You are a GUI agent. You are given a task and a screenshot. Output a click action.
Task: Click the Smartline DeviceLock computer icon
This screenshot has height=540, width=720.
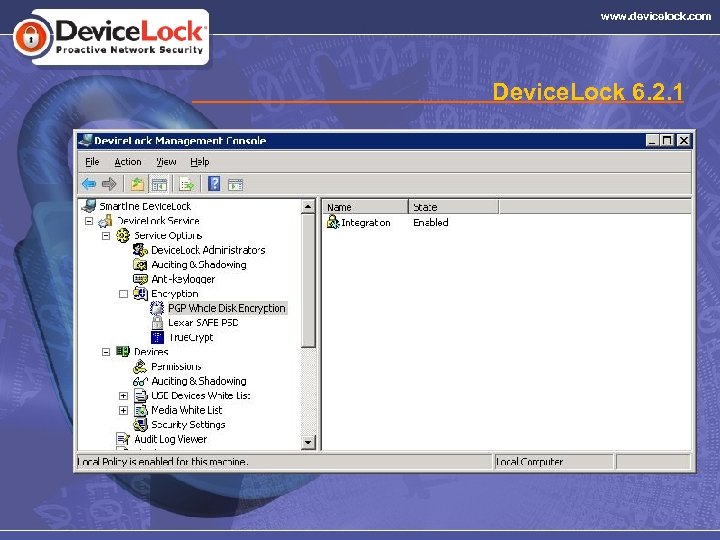click(x=89, y=206)
